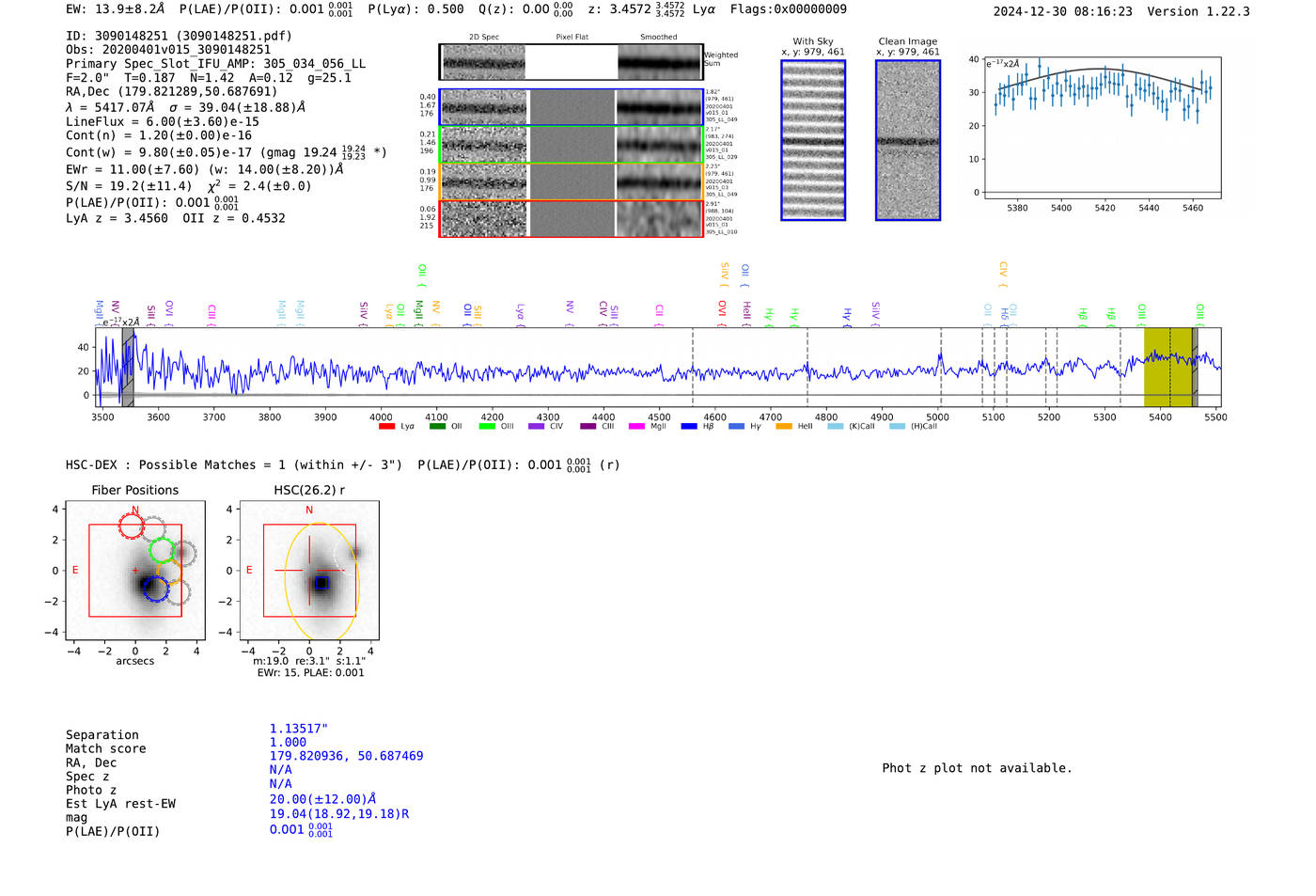Click 'Version 1.22.3' text

(x=1198, y=11)
